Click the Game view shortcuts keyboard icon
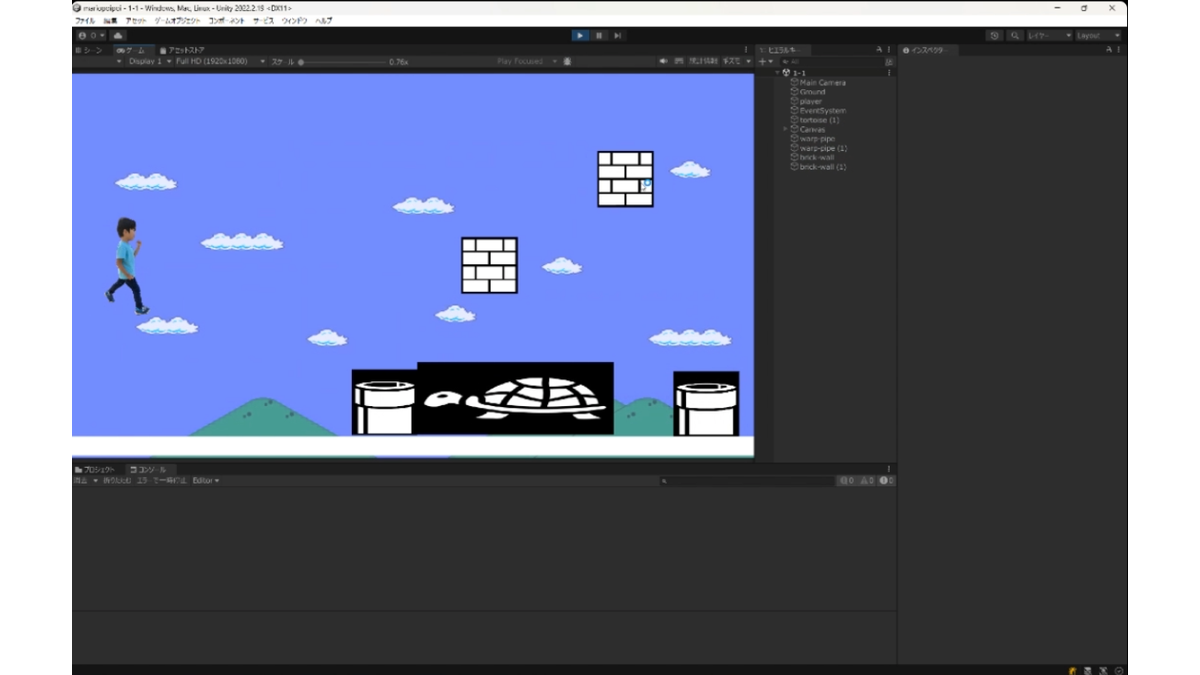 tap(679, 61)
